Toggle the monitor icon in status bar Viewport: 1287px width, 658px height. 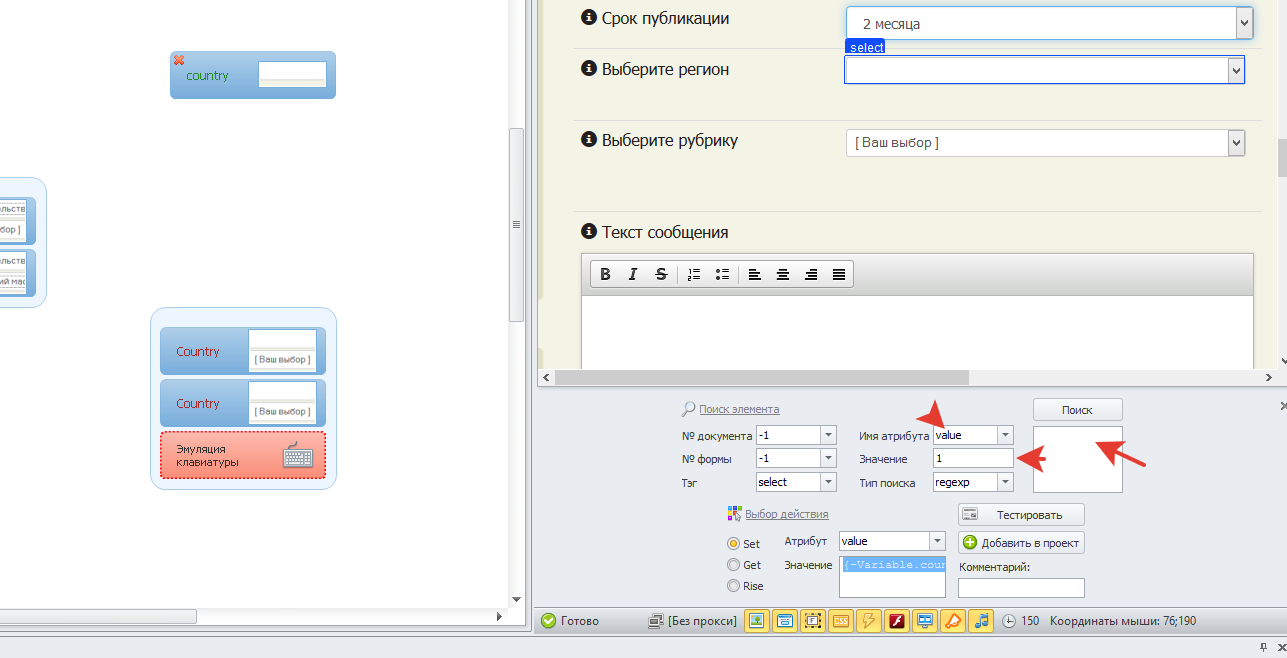[x=926, y=621]
